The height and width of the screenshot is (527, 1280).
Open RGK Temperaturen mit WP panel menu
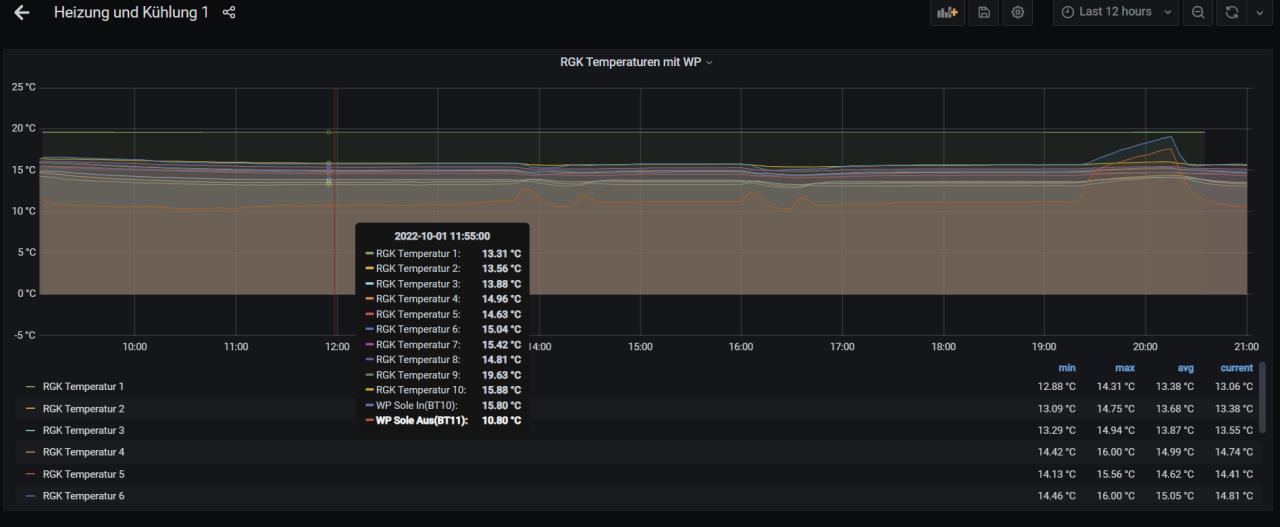pos(637,62)
